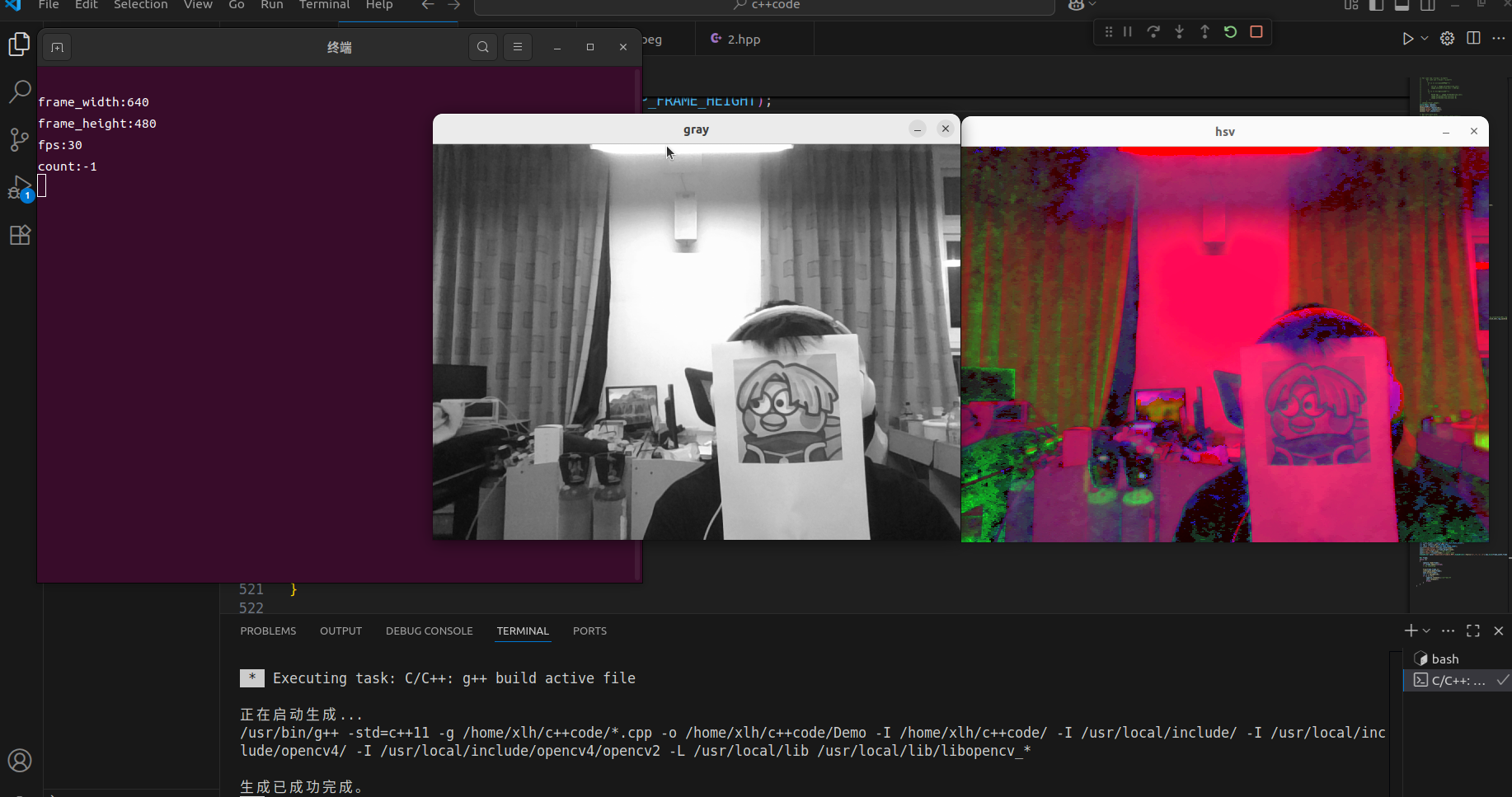Navigate forward with the right arrow
The width and height of the screenshot is (1512, 797).
pos(453,5)
